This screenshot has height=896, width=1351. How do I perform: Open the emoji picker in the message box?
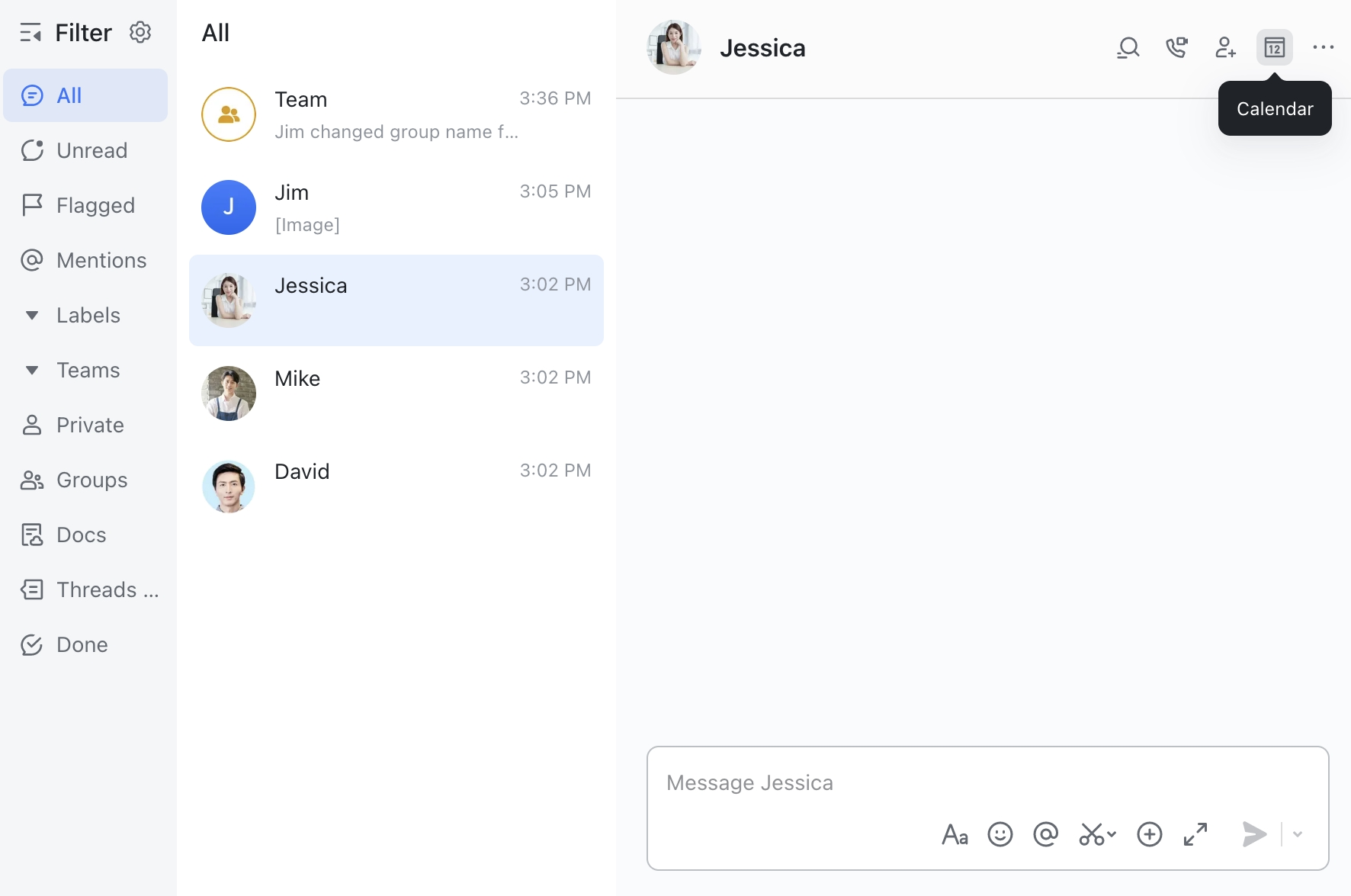click(x=1000, y=834)
